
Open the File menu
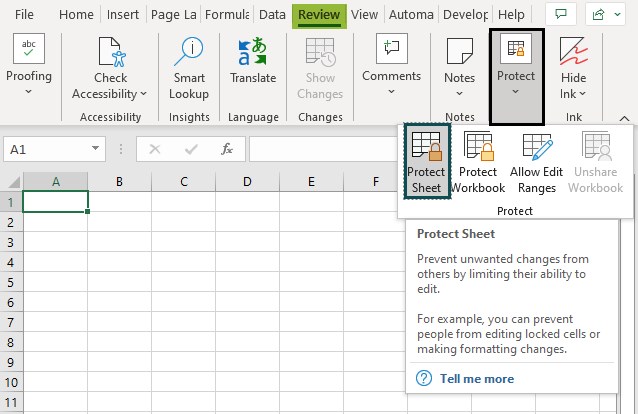coord(24,15)
